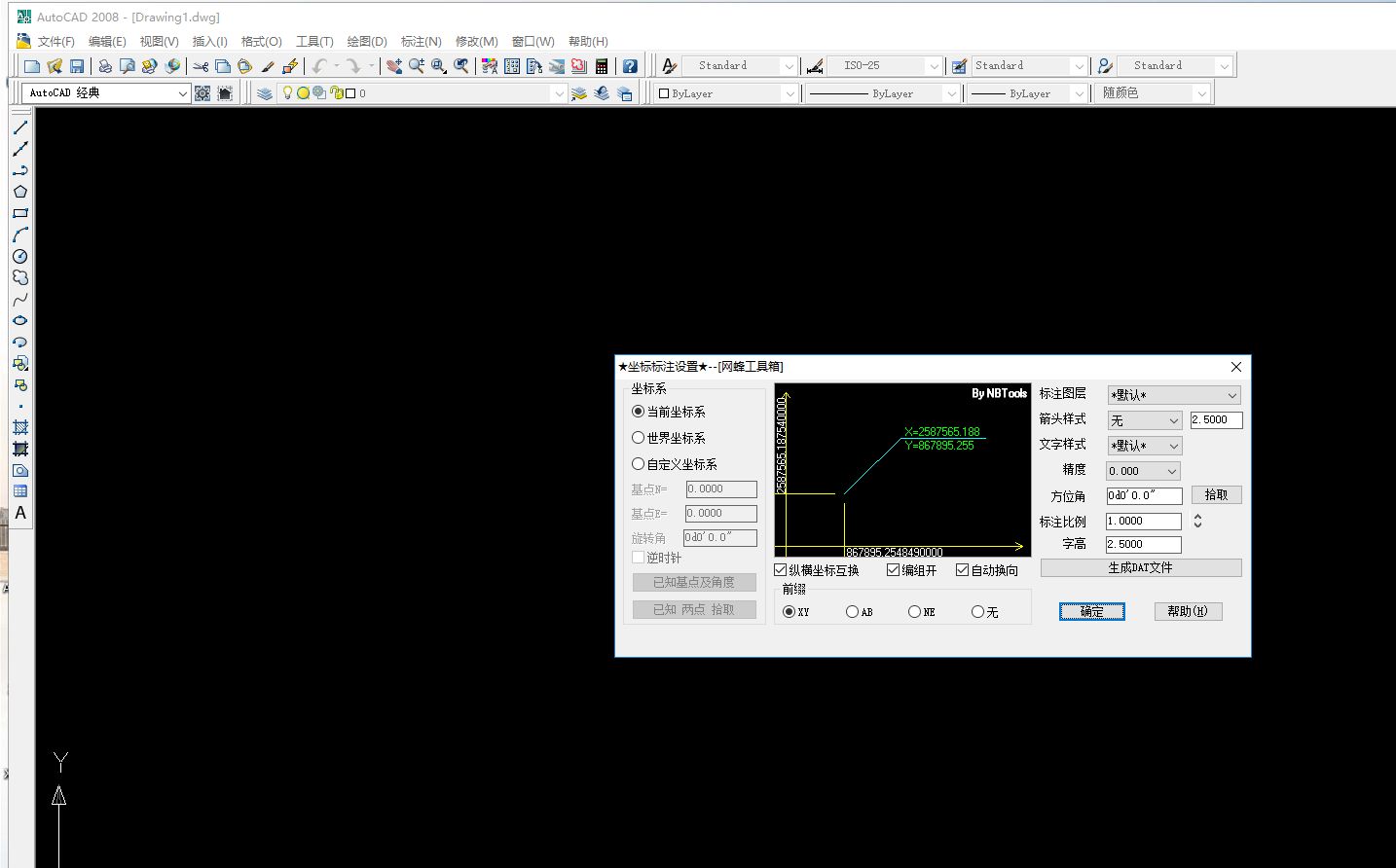
Task: Select the Circle draw tool
Action: click(19, 256)
